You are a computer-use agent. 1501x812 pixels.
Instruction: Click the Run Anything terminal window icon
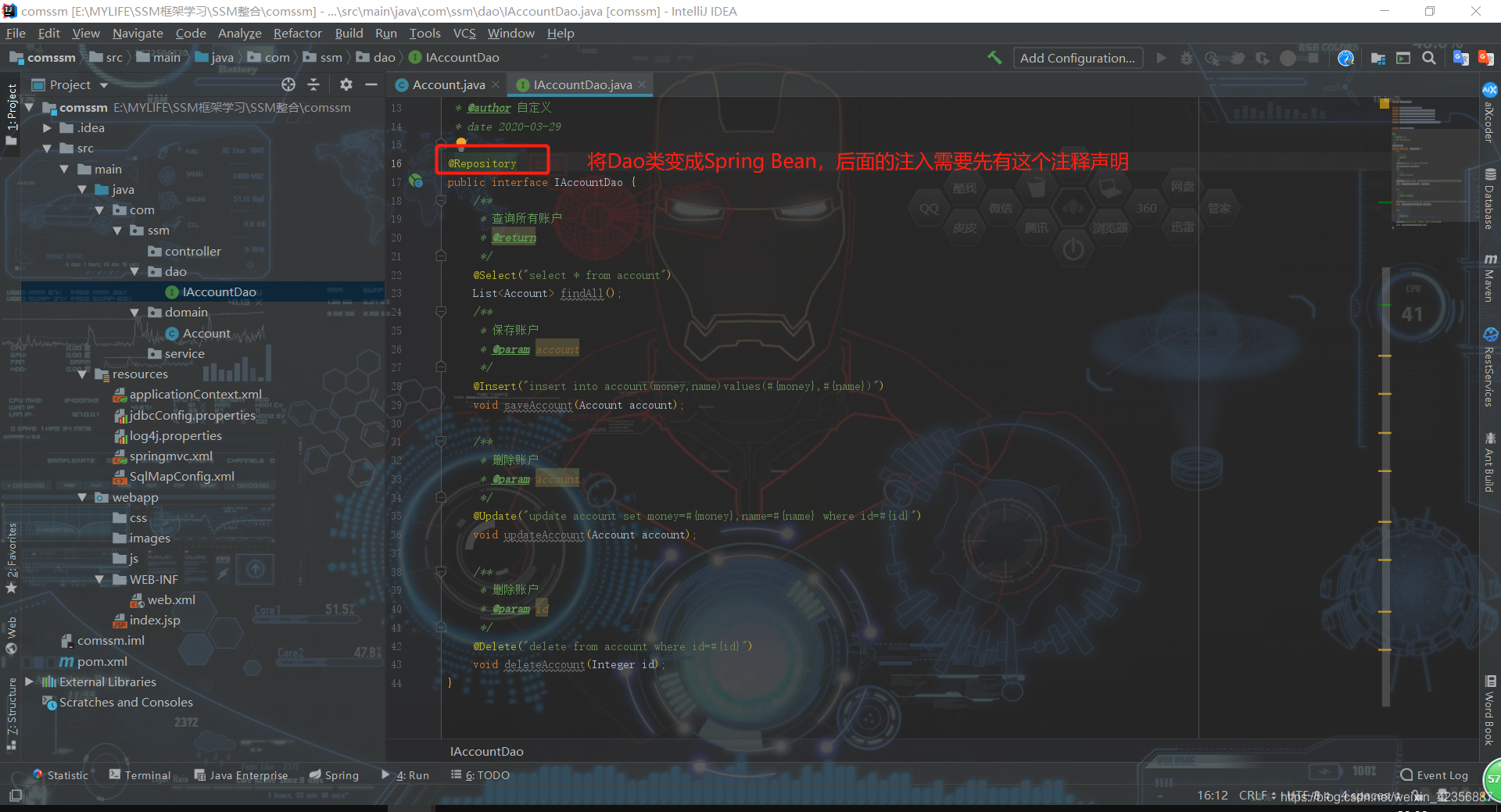tap(1403, 58)
